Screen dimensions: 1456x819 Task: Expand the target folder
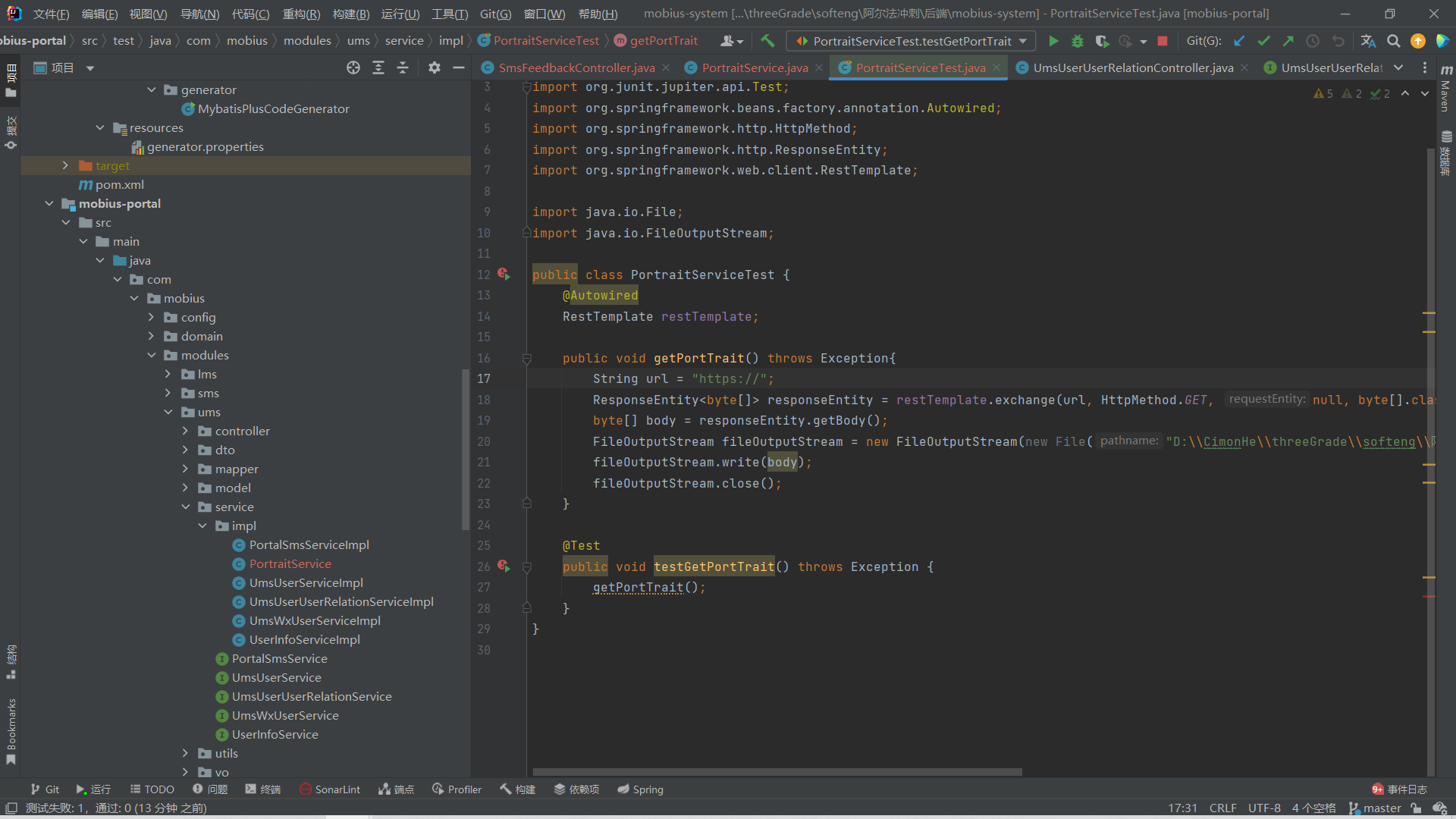(x=65, y=165)
